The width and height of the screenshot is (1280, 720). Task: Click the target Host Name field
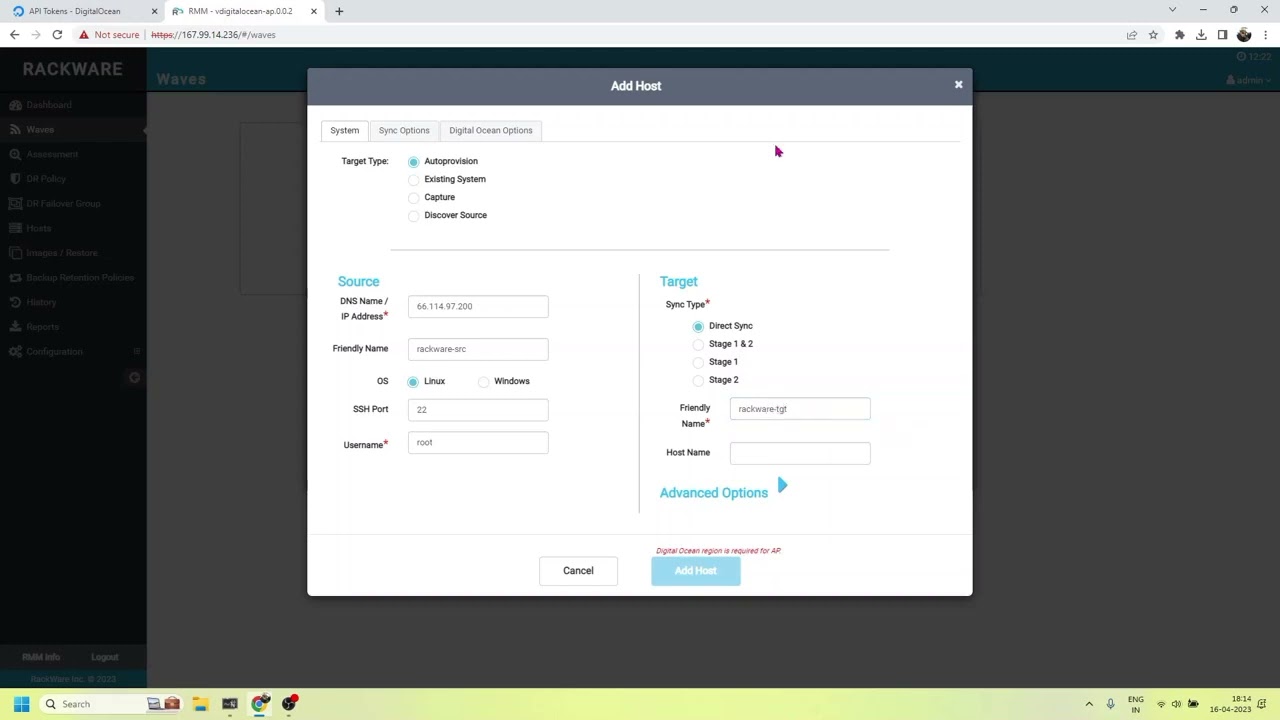click(800, 453)
